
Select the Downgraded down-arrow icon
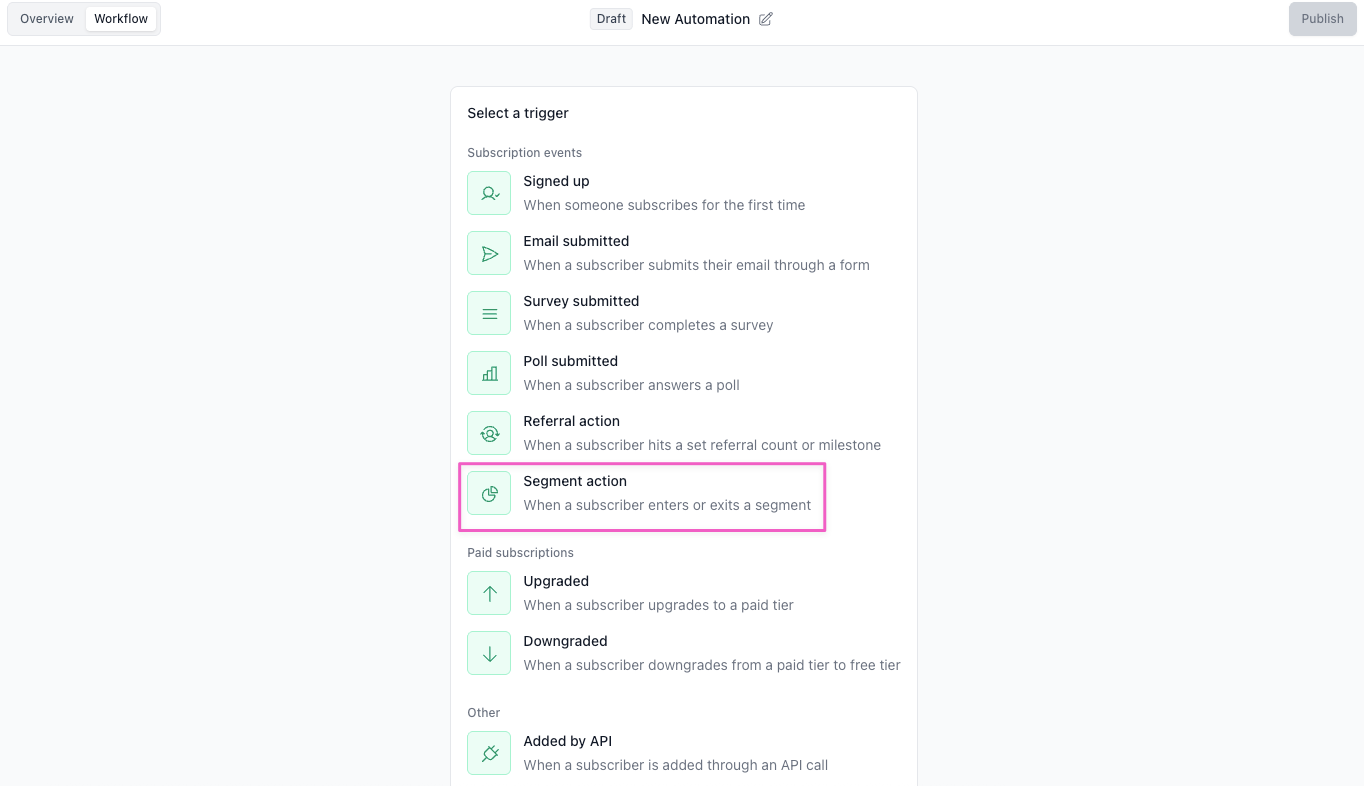tap(489, 653)
